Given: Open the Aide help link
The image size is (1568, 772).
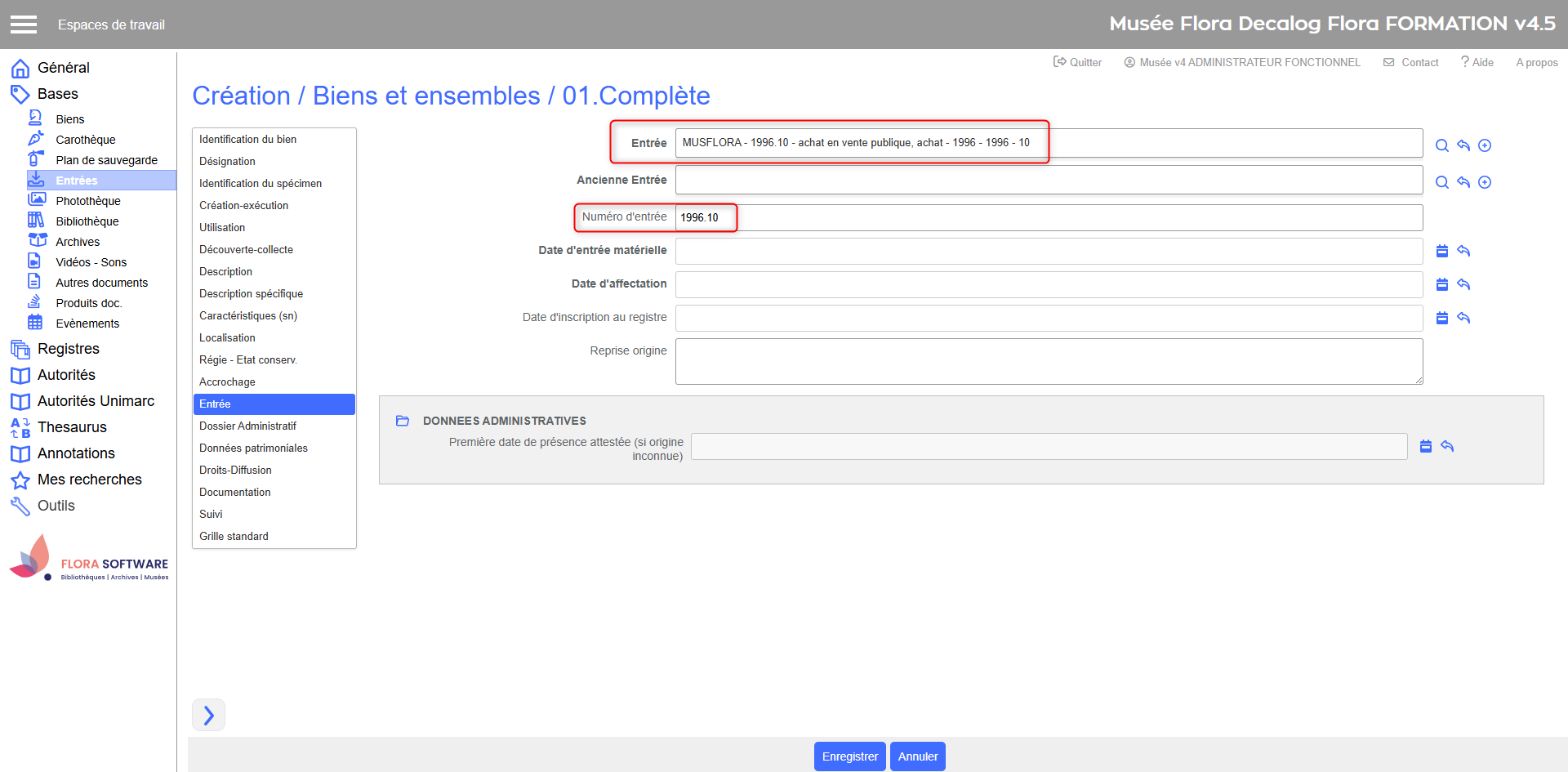Looking at the screenshot, I should pyautogui.click(x=1477, y=62).
